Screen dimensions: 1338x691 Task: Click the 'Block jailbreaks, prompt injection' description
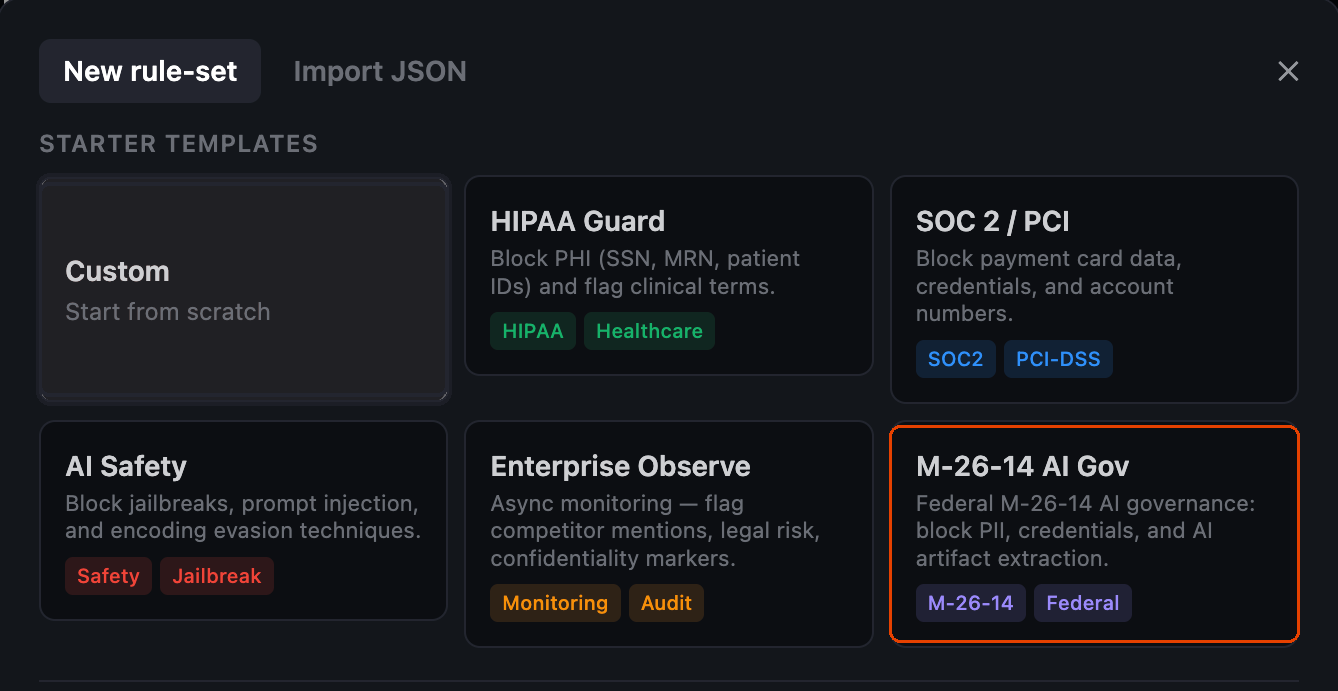[243, 517]
